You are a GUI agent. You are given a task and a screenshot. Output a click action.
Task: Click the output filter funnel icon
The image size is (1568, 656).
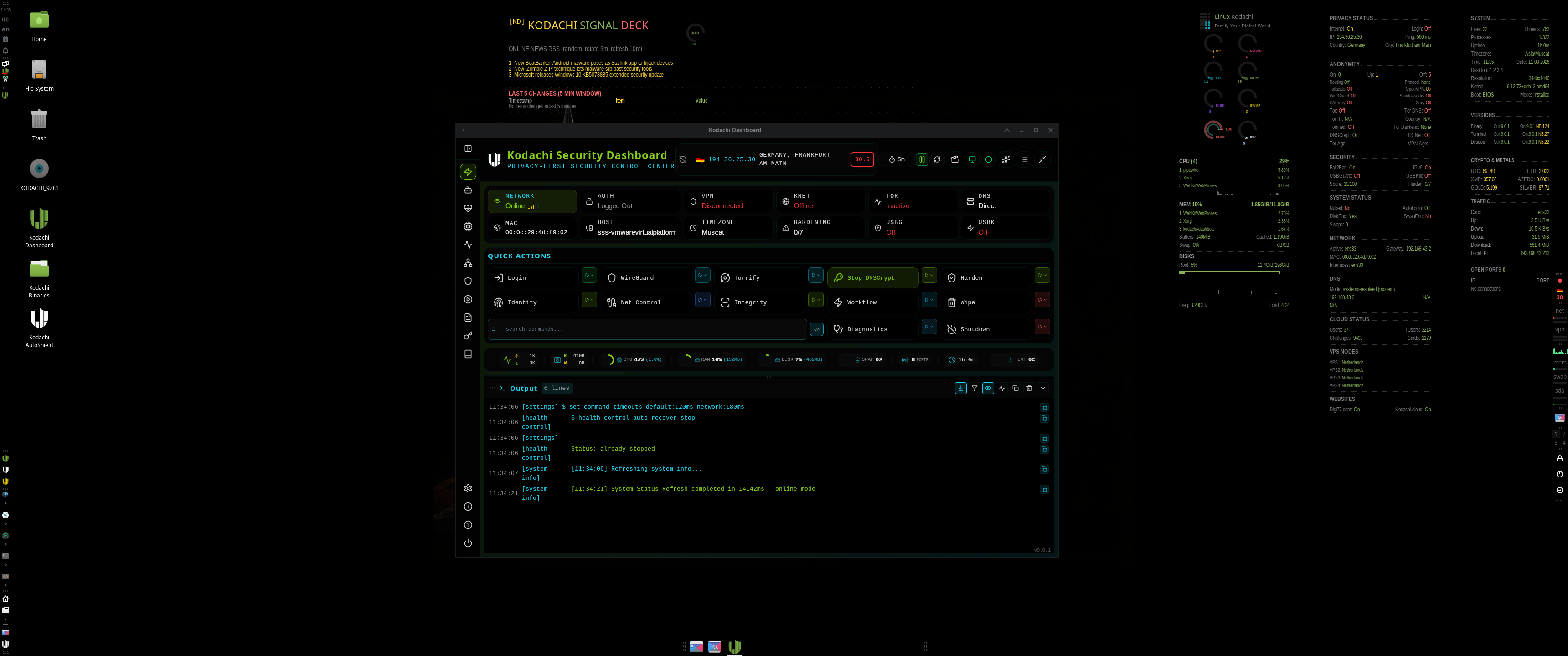974,388
